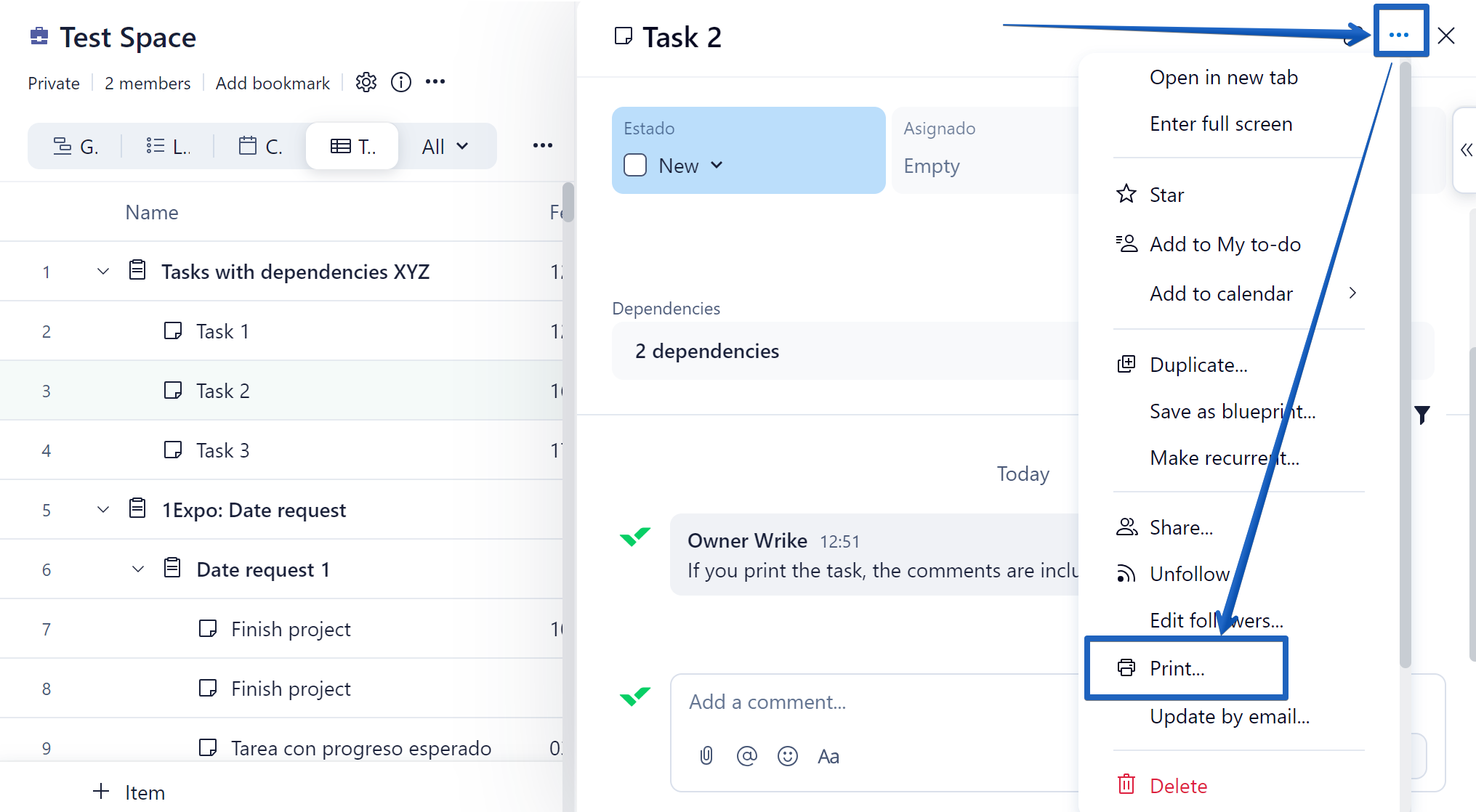1476x812 pixels.
Task: Click the space settings gear icon
Action: (x=366, y=82)
